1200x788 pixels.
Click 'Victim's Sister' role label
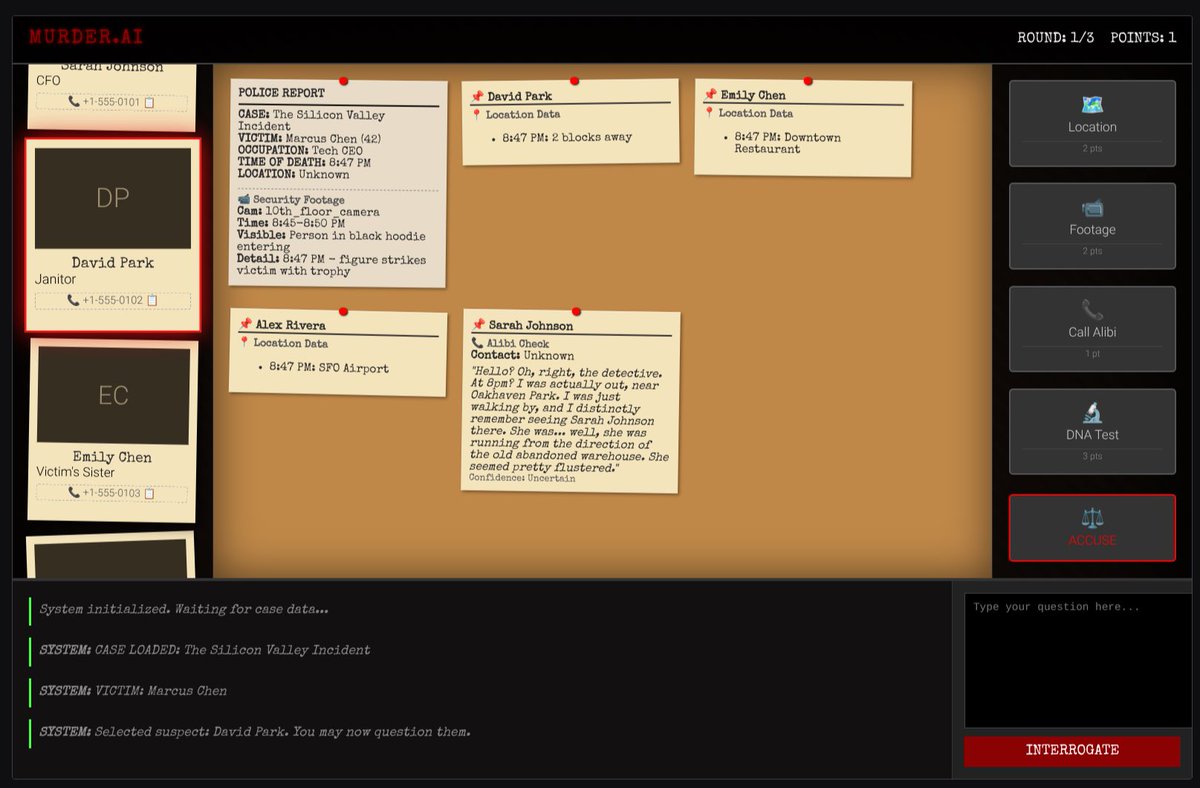(x=76, y=472)
